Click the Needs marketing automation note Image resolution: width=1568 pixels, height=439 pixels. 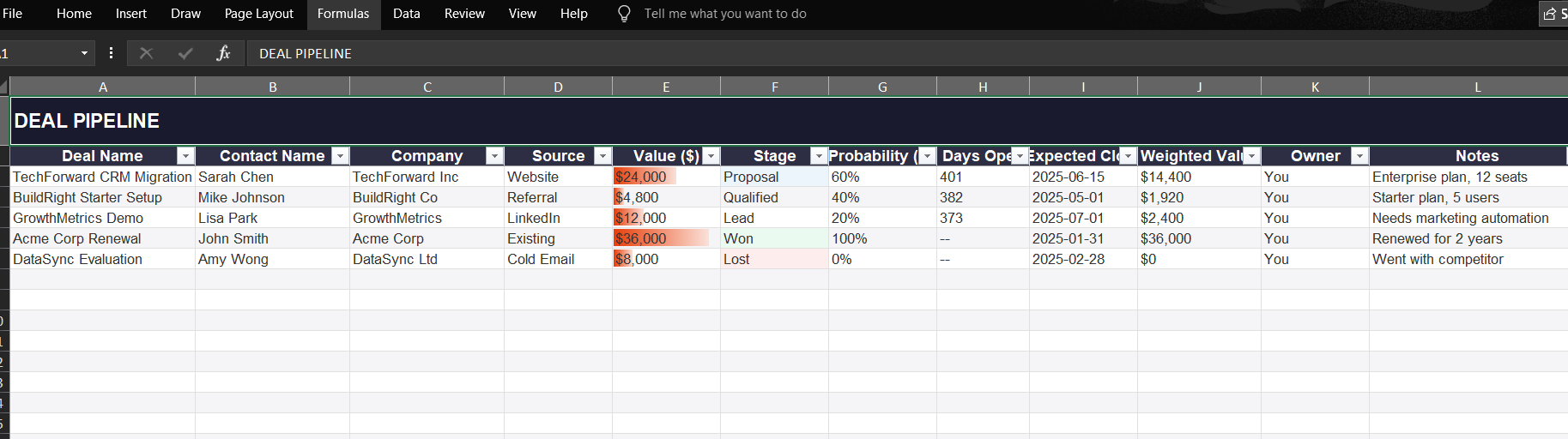pyautogui.click(x=1468, y=218)
